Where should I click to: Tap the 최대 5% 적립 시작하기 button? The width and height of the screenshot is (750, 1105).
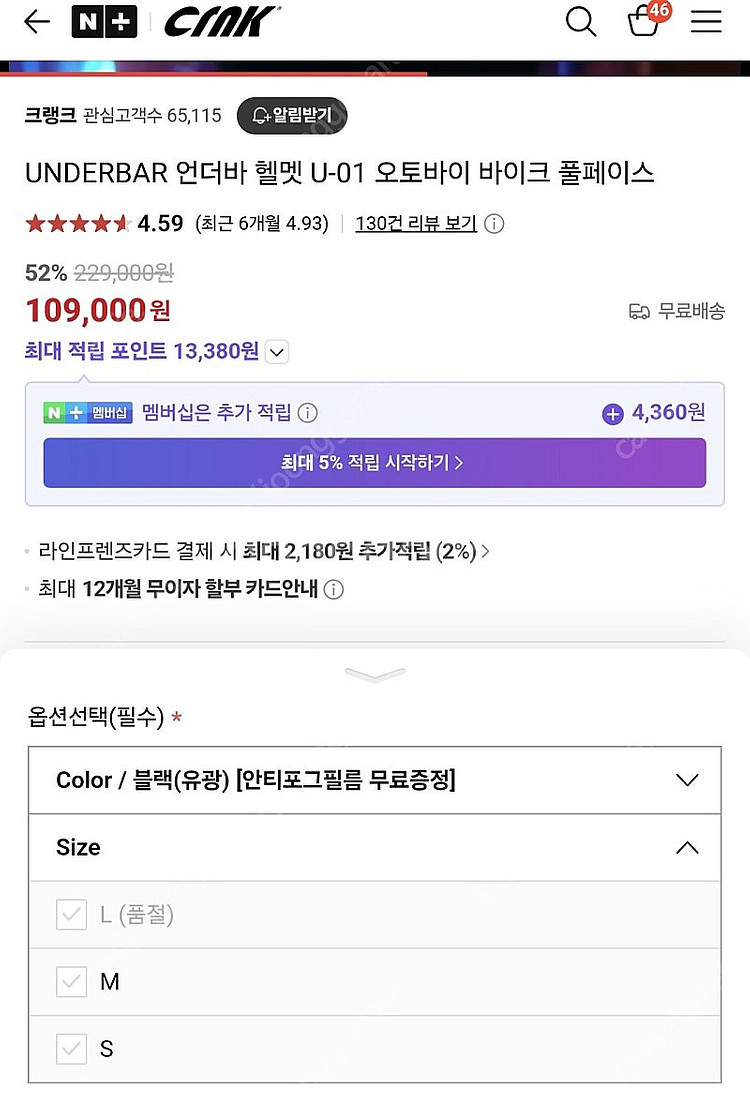374,463
